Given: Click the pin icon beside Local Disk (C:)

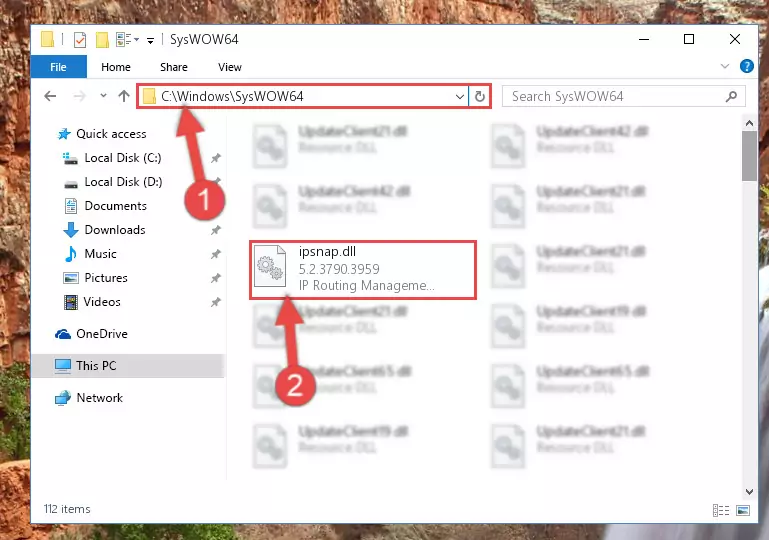Looking at the screenshot, I should (x=215, y=158).
